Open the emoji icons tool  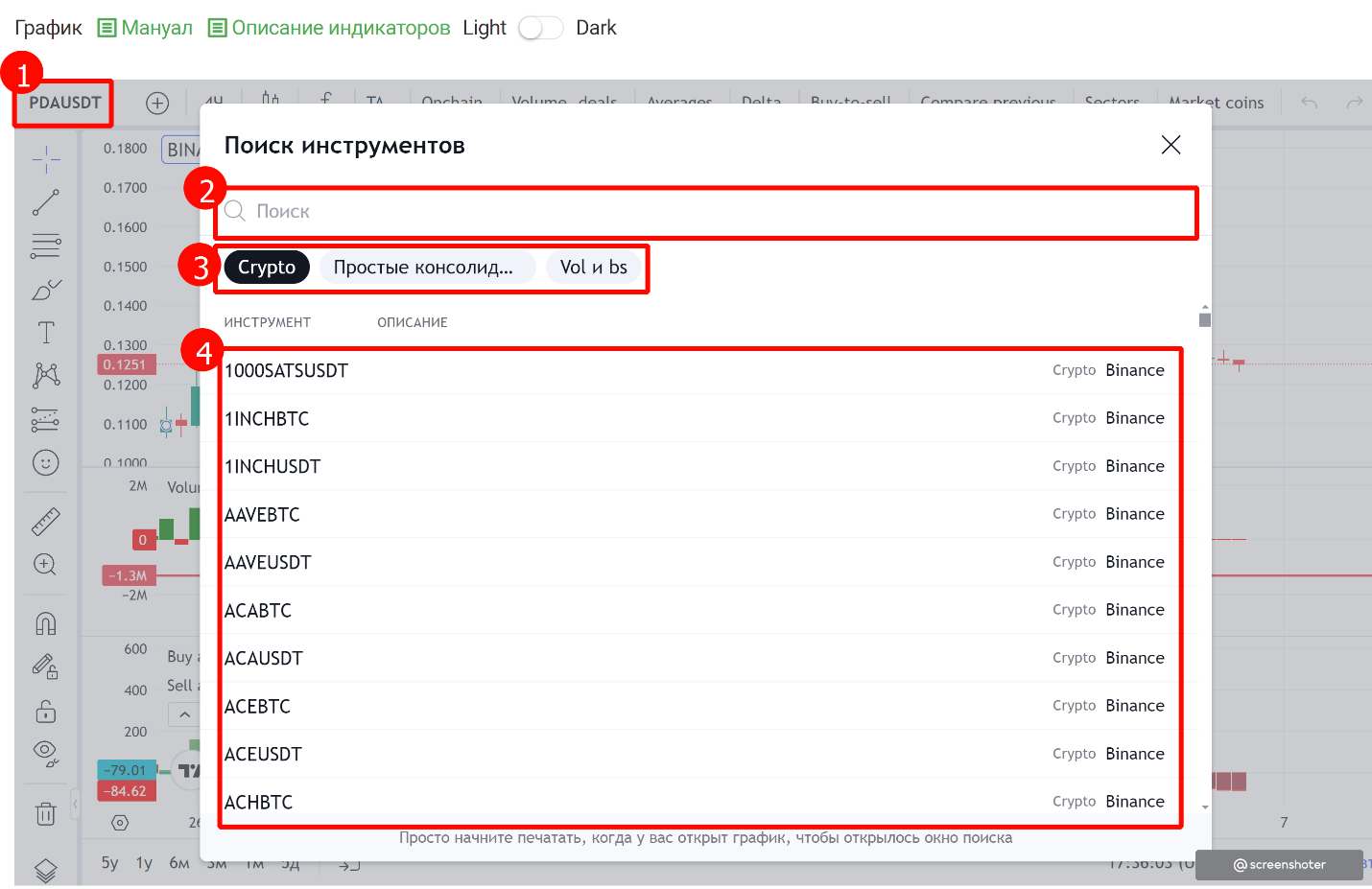pyautogui.click(x=45, y=463)
